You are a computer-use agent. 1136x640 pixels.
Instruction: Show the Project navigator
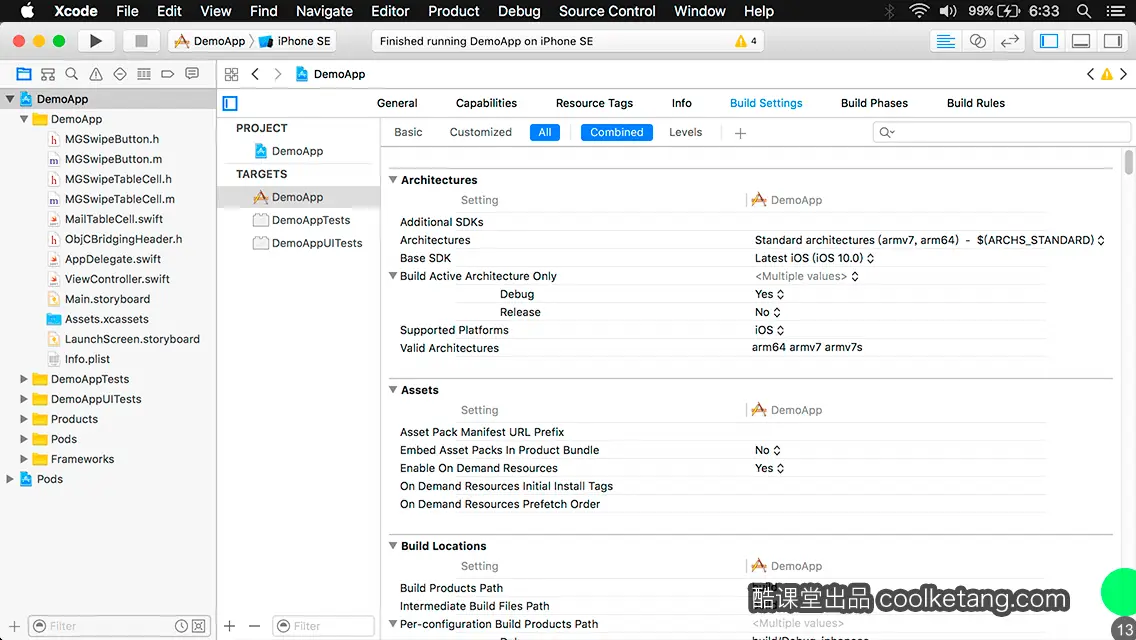pyautogui.click(x=24, y=74)
